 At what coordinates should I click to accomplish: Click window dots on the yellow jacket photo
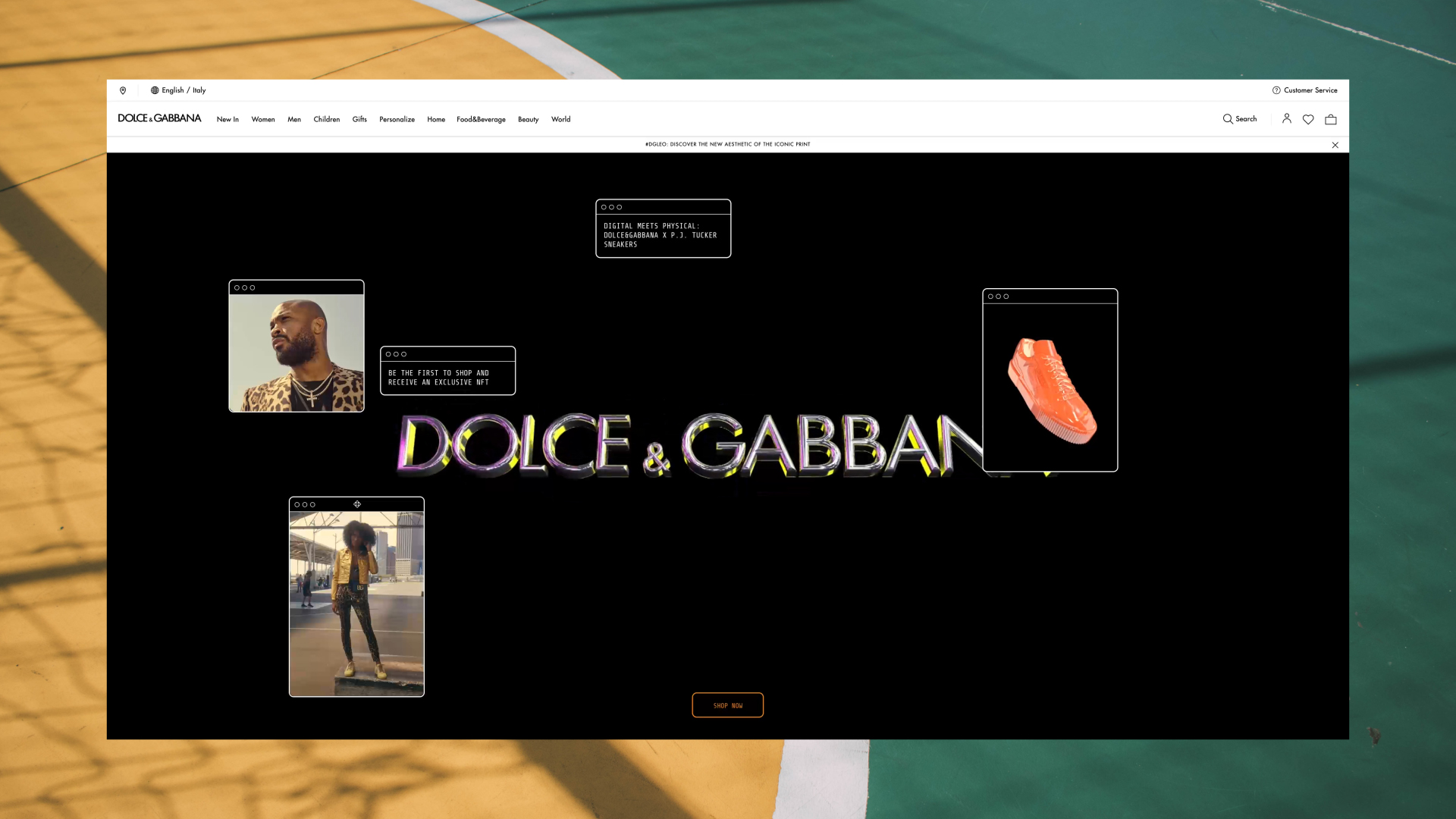[305, 505]
